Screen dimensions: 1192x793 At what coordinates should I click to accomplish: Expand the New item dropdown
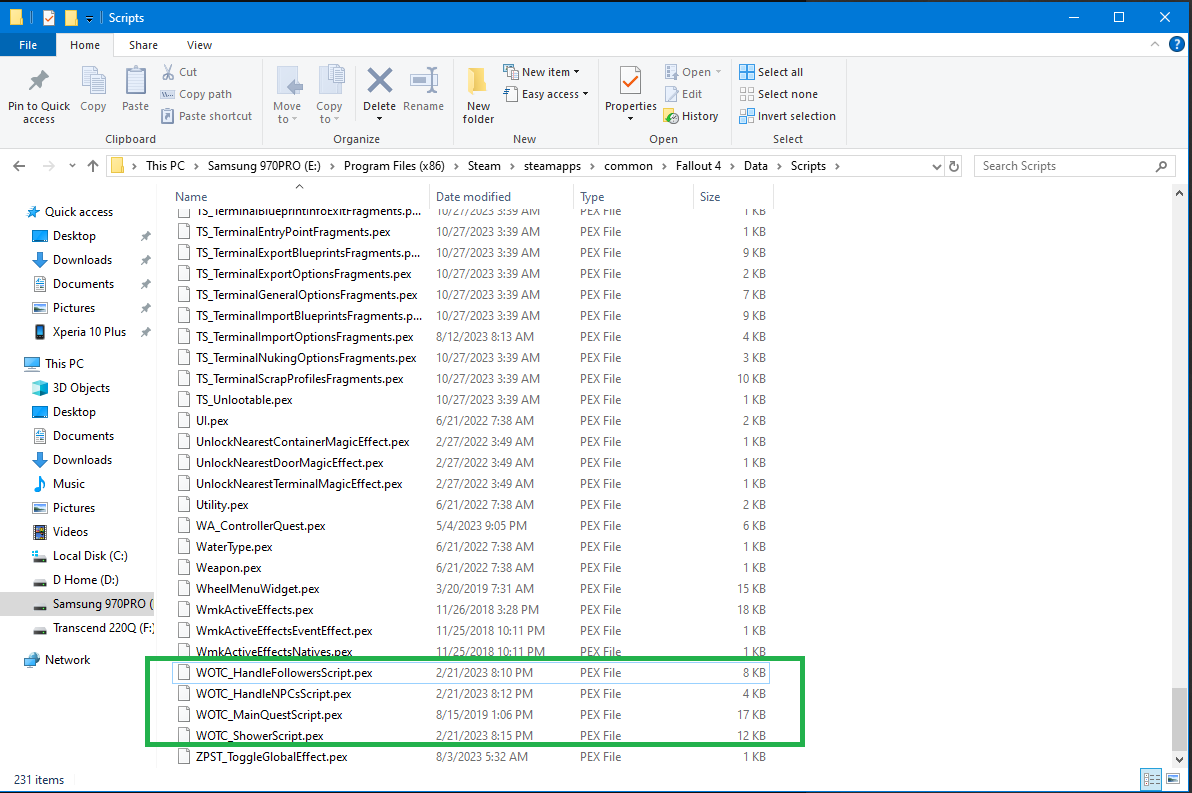542,72
